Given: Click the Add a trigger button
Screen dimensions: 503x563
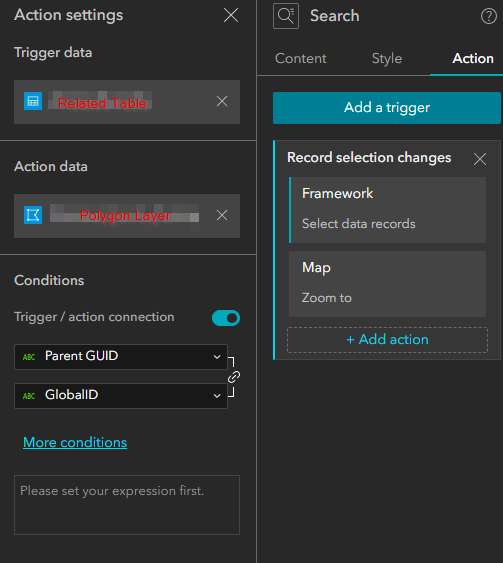Looking at the screenshot, I should [x=387, y=108].
